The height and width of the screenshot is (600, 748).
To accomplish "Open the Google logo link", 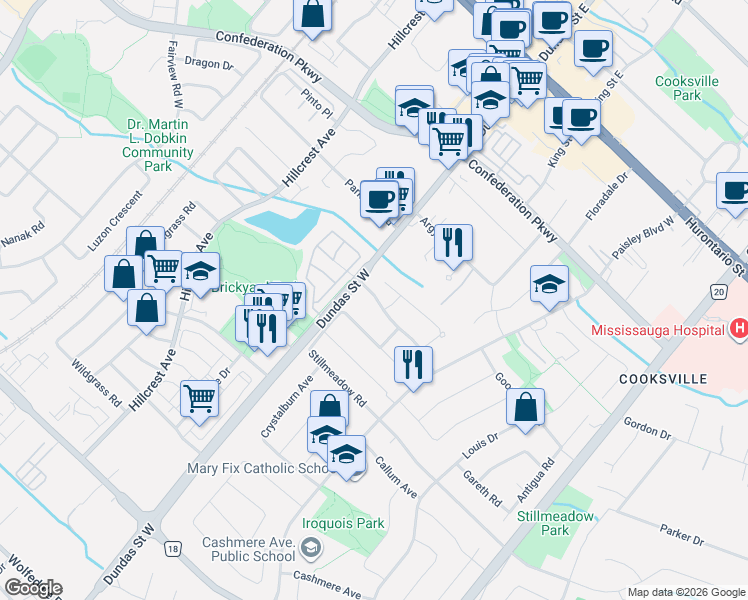I will tap(33, 588).
